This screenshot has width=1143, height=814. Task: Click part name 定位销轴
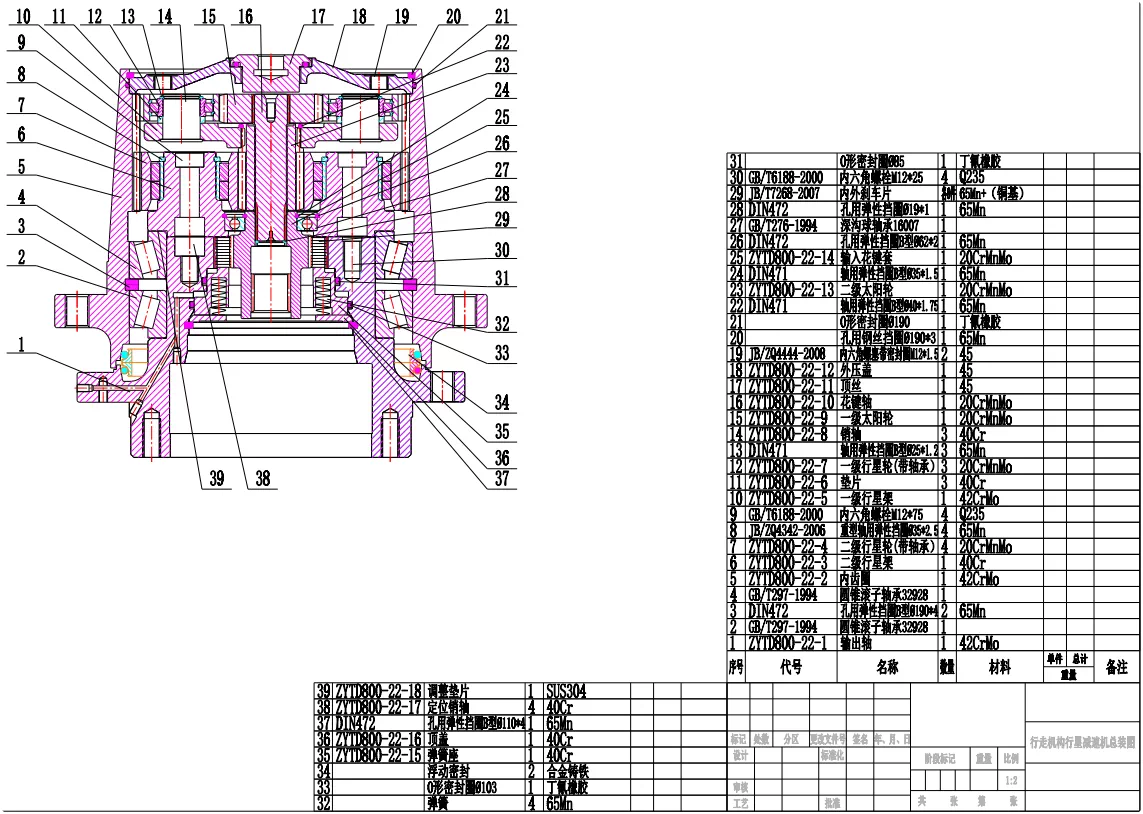(x=448, y=706)
